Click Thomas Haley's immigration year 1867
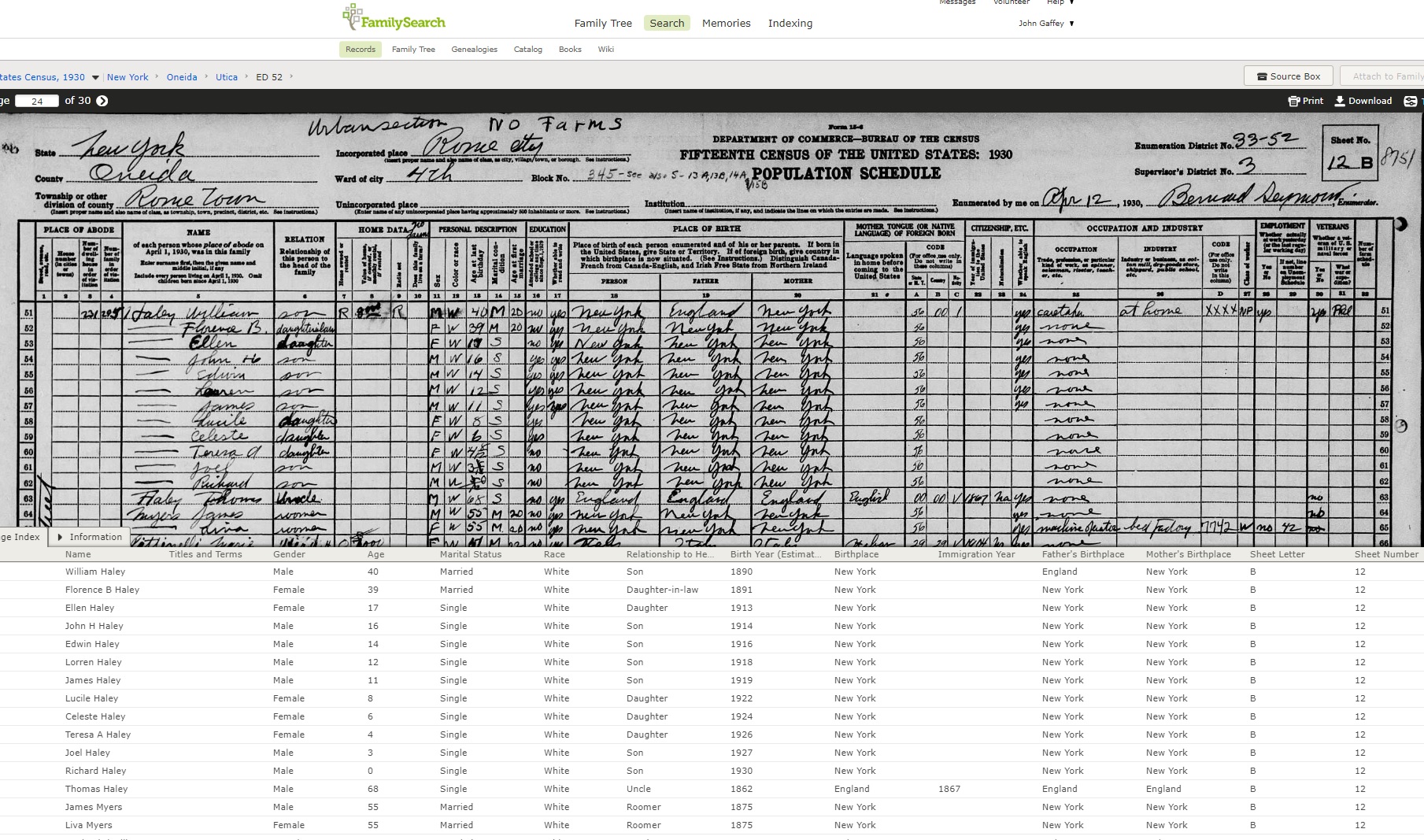 [x=949, y=789]
